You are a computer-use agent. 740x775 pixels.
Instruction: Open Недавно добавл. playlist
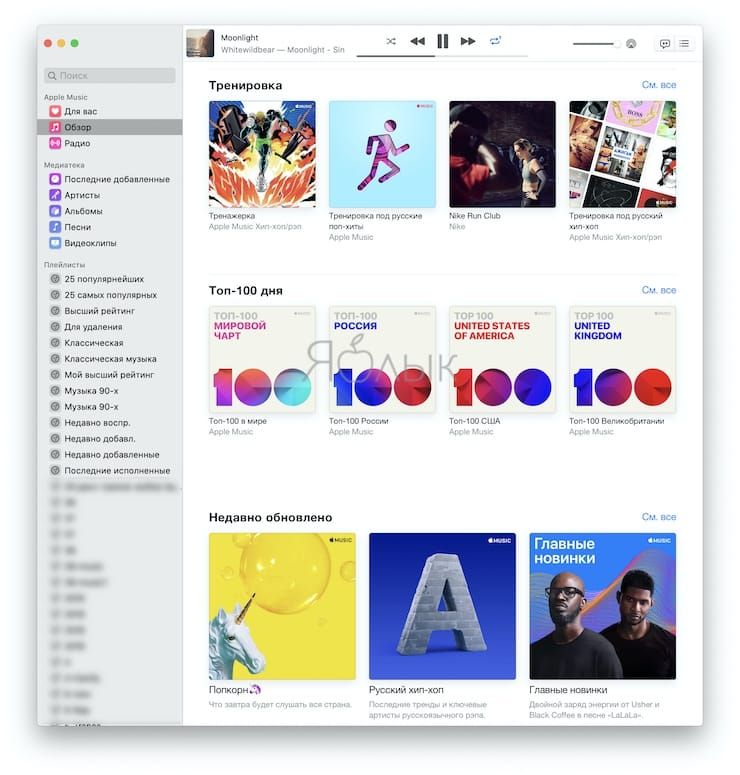110,438
